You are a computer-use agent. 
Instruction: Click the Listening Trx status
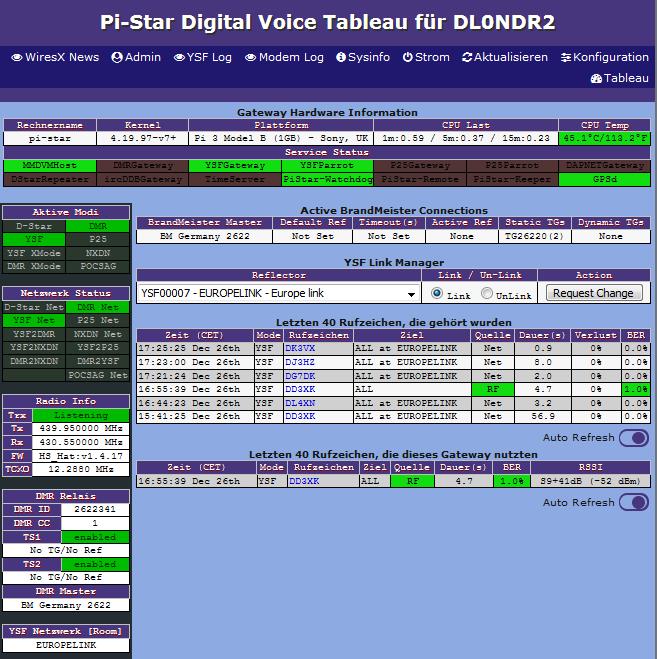pos(81,415)
